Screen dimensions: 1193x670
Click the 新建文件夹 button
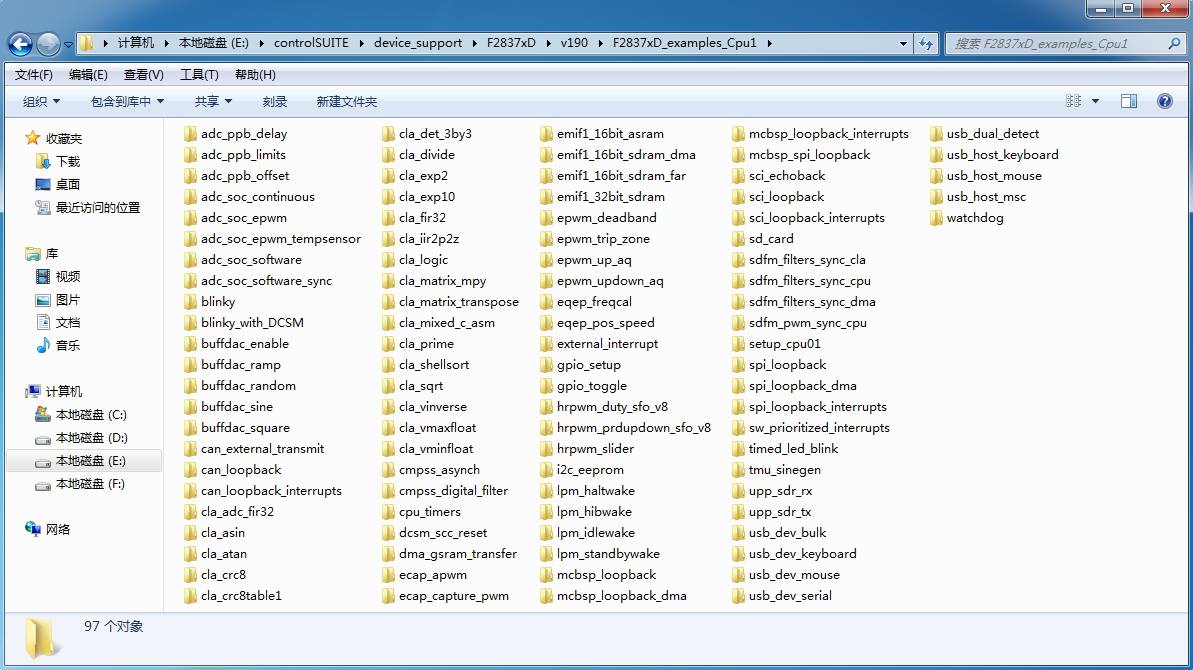pos(347,101)
